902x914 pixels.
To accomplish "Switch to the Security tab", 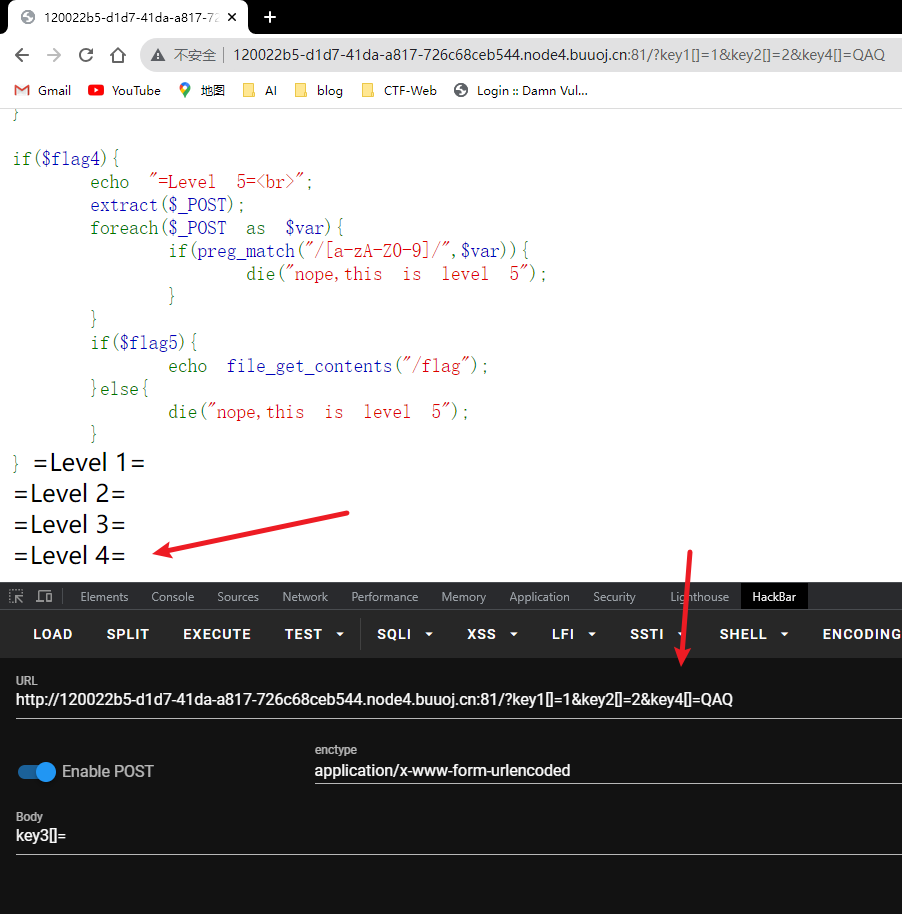I will pyautogui.click(x=614, y=596).
